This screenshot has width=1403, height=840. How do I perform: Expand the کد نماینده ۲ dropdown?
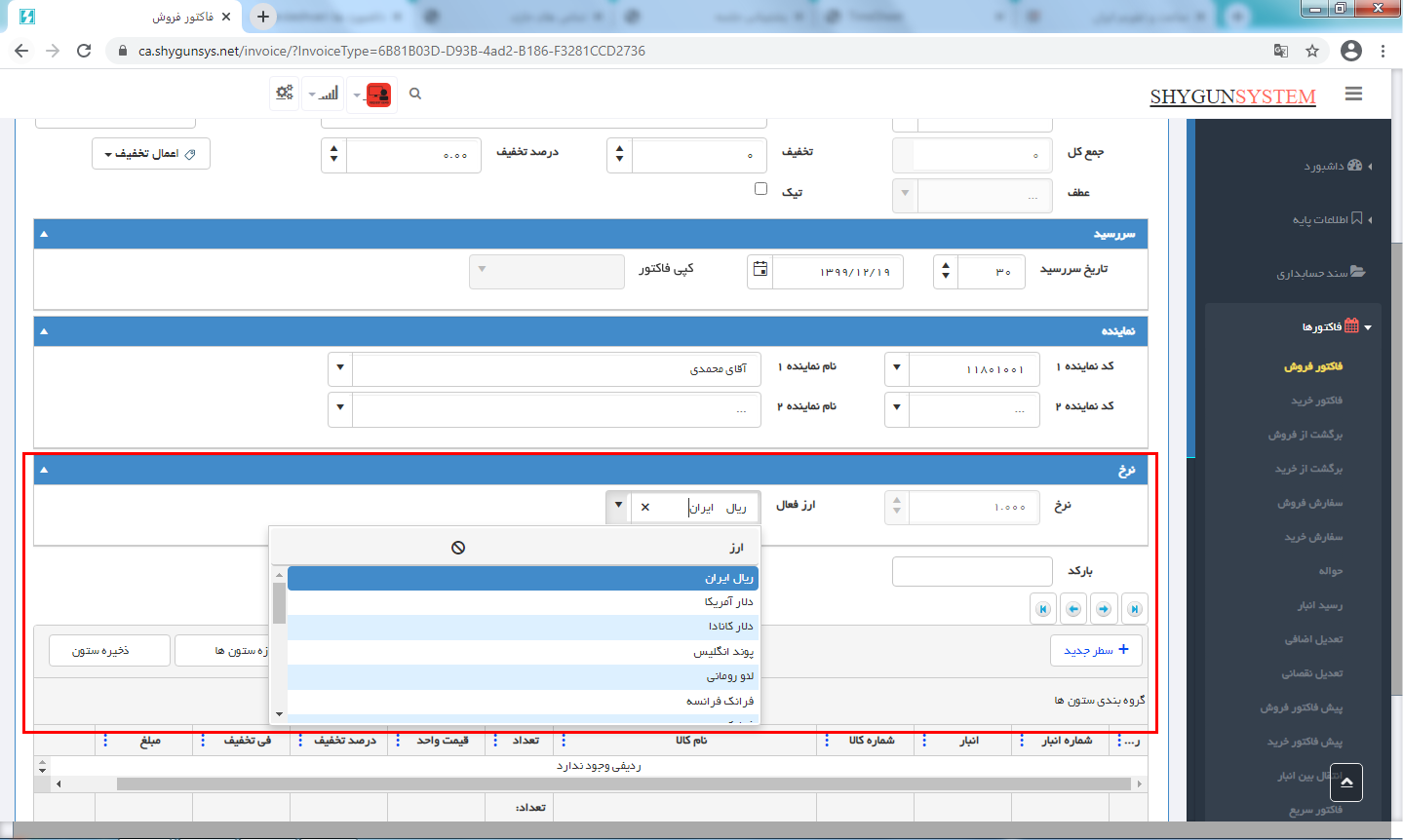897,408
